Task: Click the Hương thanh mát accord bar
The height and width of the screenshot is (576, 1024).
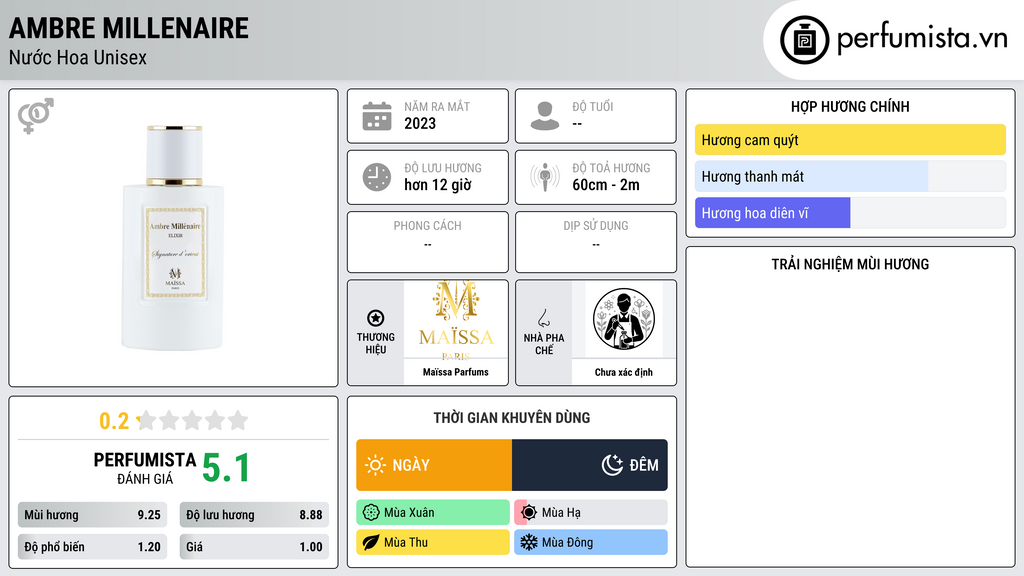Action: point(850,176)
